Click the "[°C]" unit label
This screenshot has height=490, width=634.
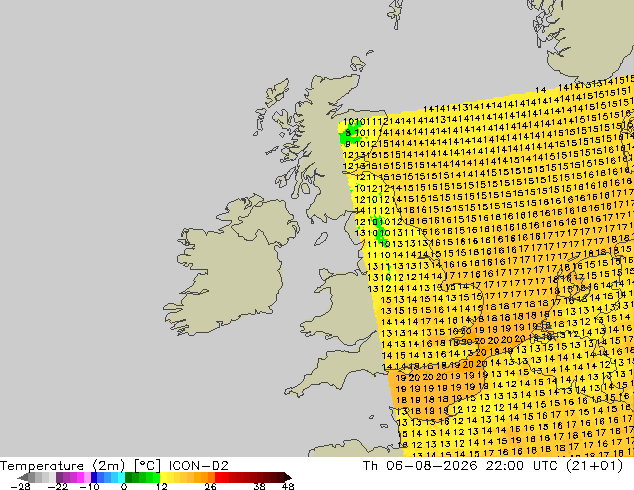(x=147, y=466)
